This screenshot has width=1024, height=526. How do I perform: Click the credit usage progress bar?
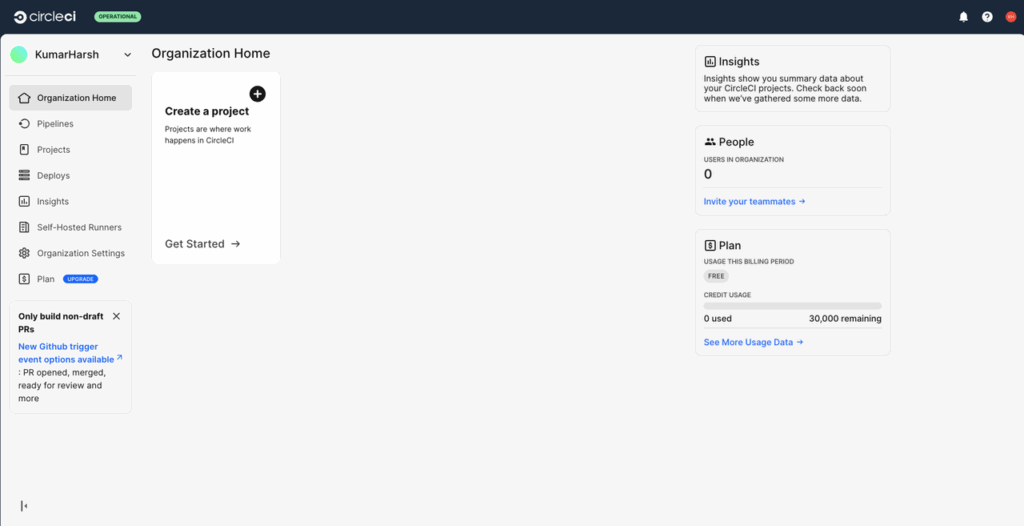792,306
